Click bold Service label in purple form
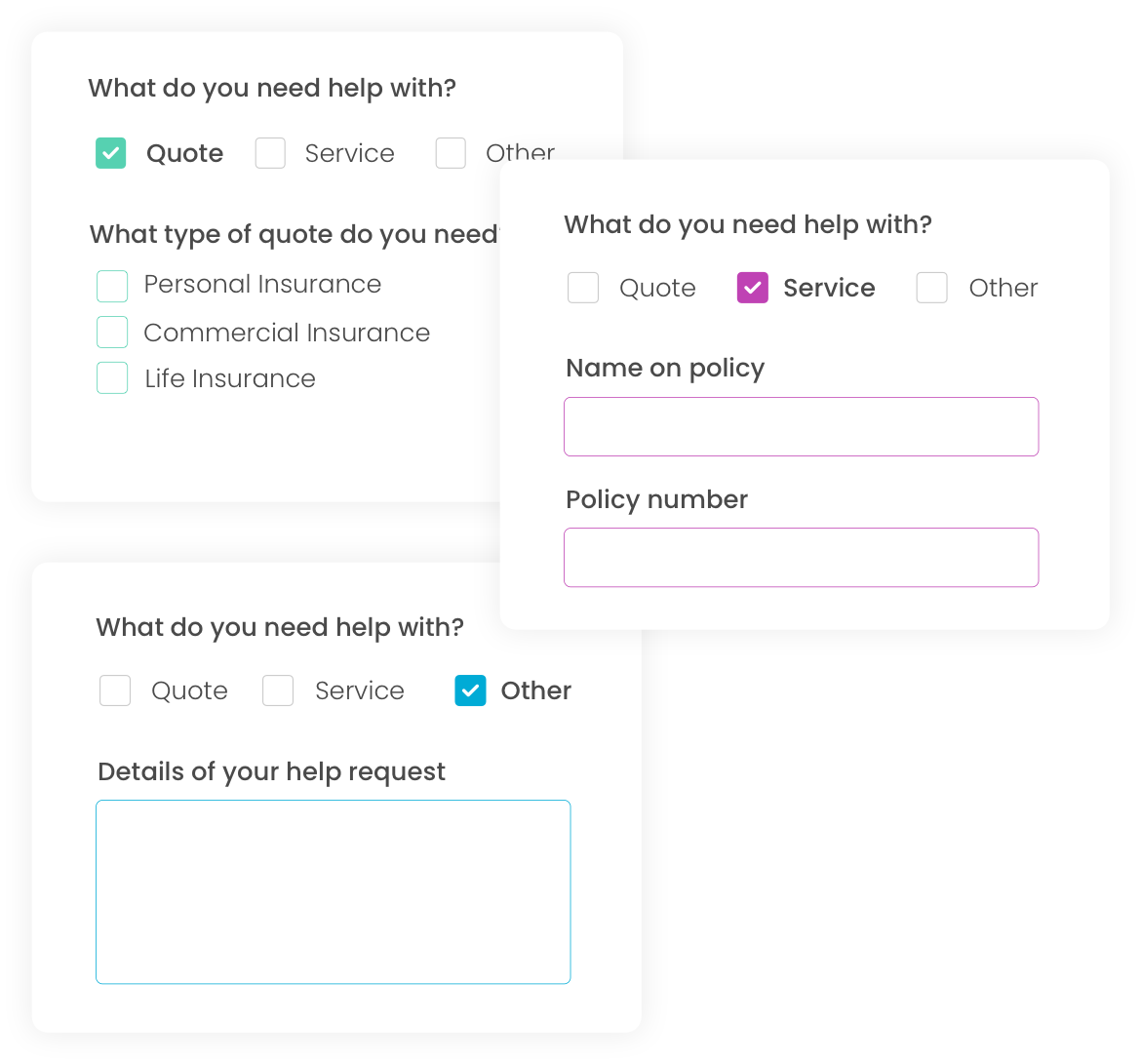This screenshot has width=1141, height=1064. point(829,288)
